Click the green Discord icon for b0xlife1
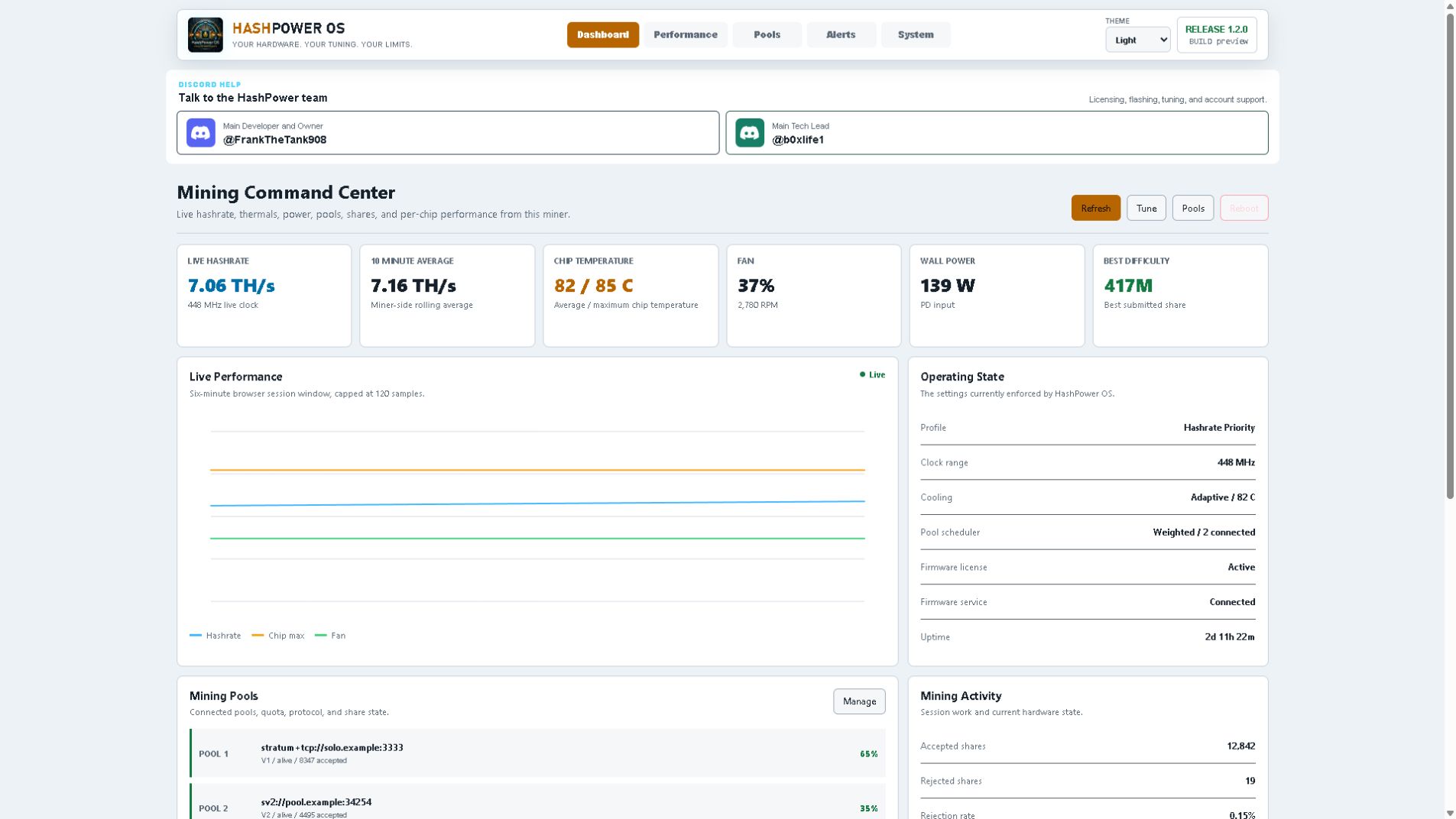 750,133
